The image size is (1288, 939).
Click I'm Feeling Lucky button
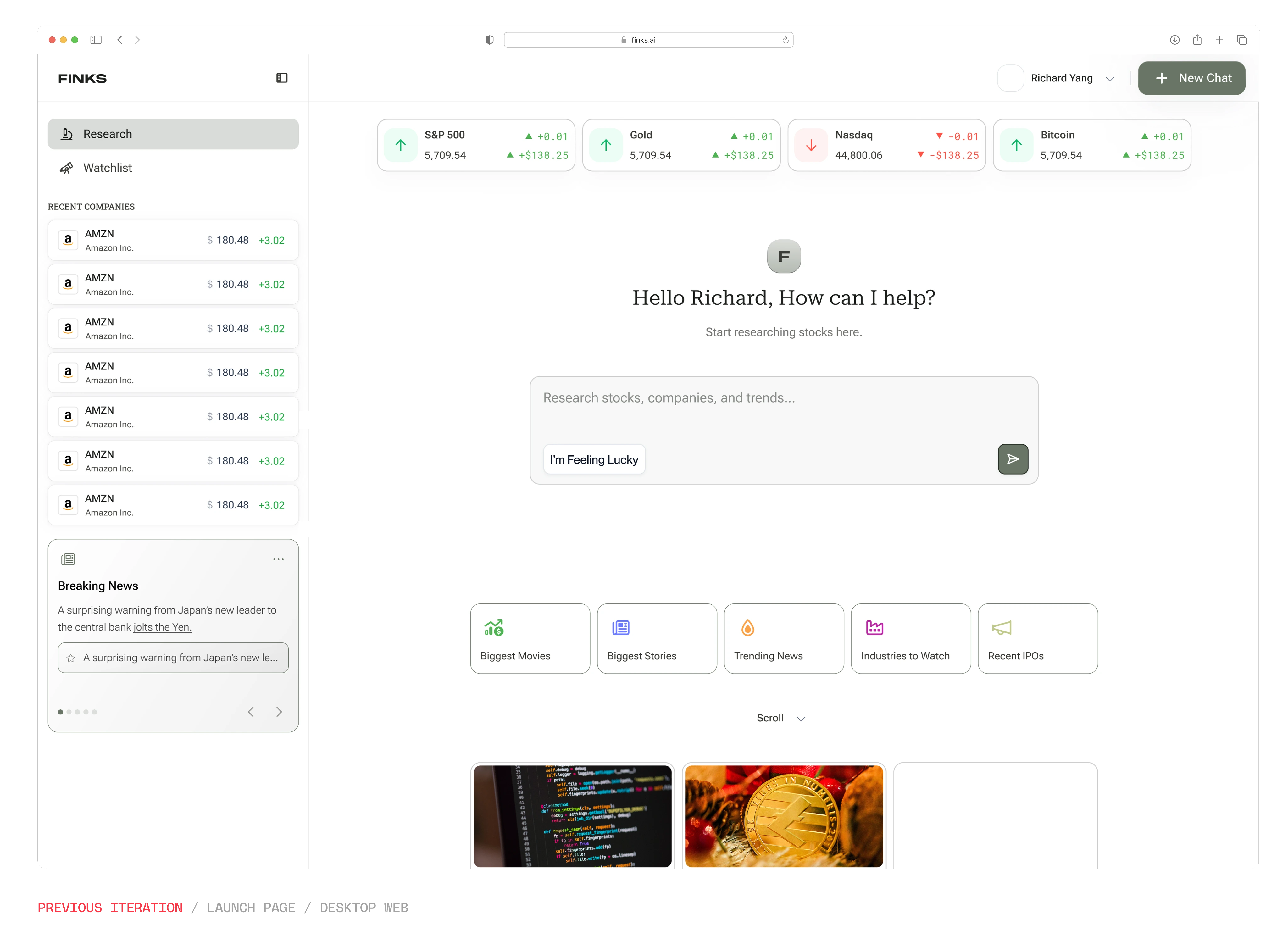pyautogui.click(x=594, y=459)
